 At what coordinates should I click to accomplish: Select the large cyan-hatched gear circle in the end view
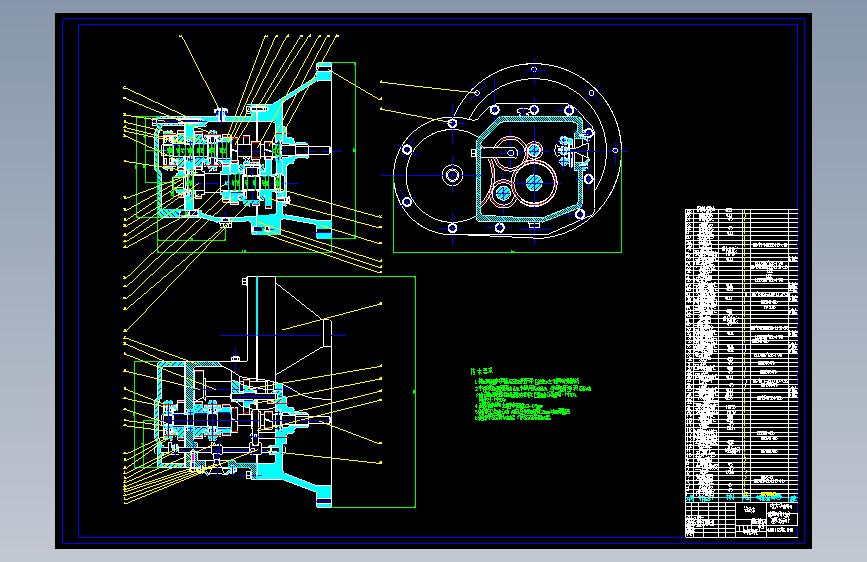click(534, 183)
